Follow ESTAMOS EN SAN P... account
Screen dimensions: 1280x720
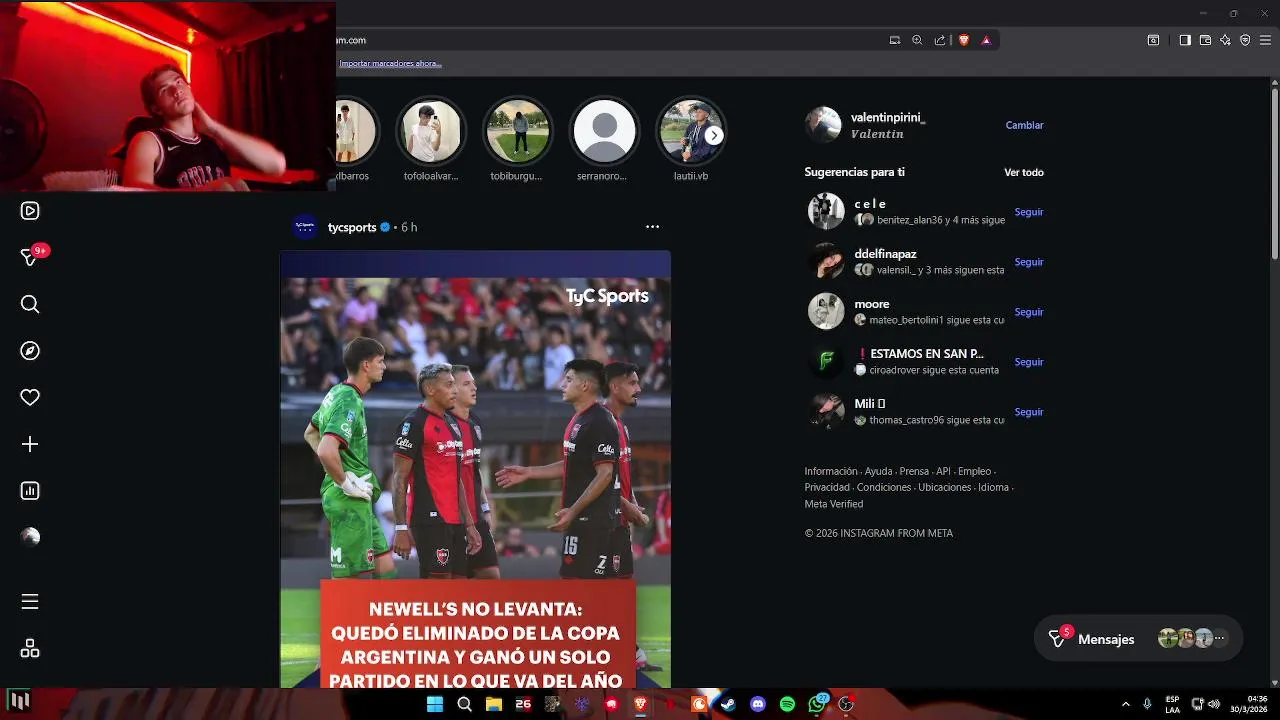point(1029,362)
